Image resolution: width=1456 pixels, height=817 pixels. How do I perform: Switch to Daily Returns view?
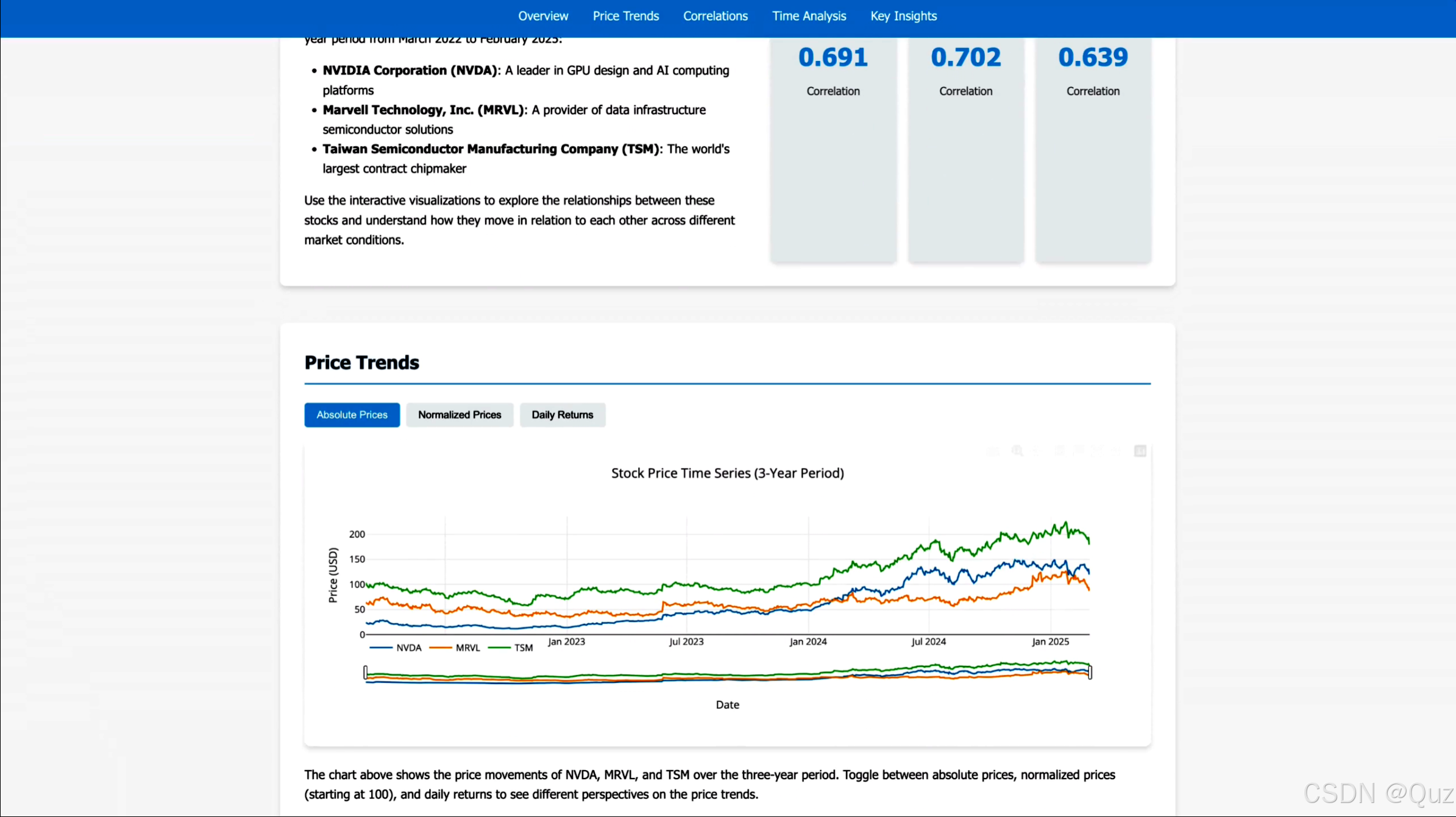pos(562,415)
